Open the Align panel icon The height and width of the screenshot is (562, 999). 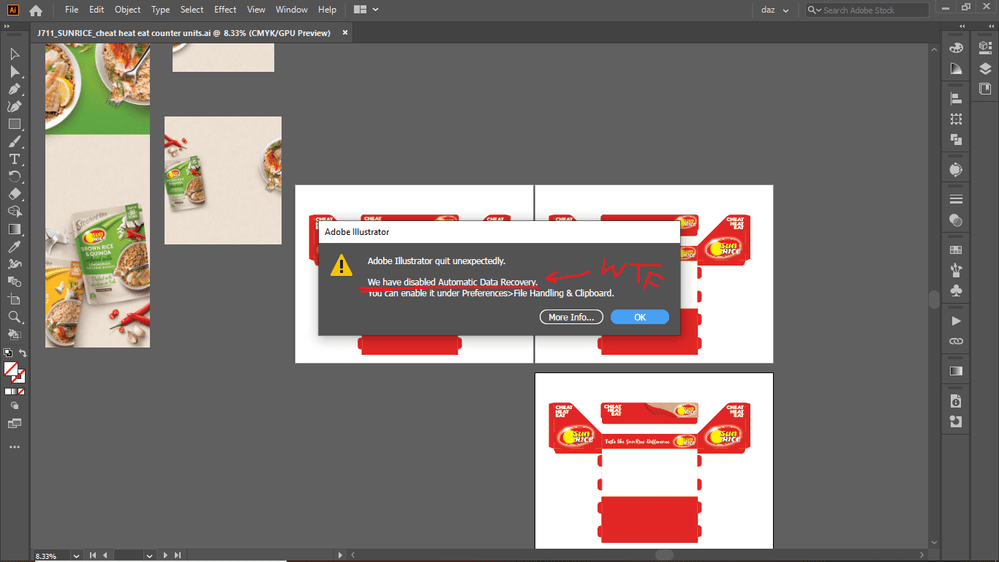[956, 98]
